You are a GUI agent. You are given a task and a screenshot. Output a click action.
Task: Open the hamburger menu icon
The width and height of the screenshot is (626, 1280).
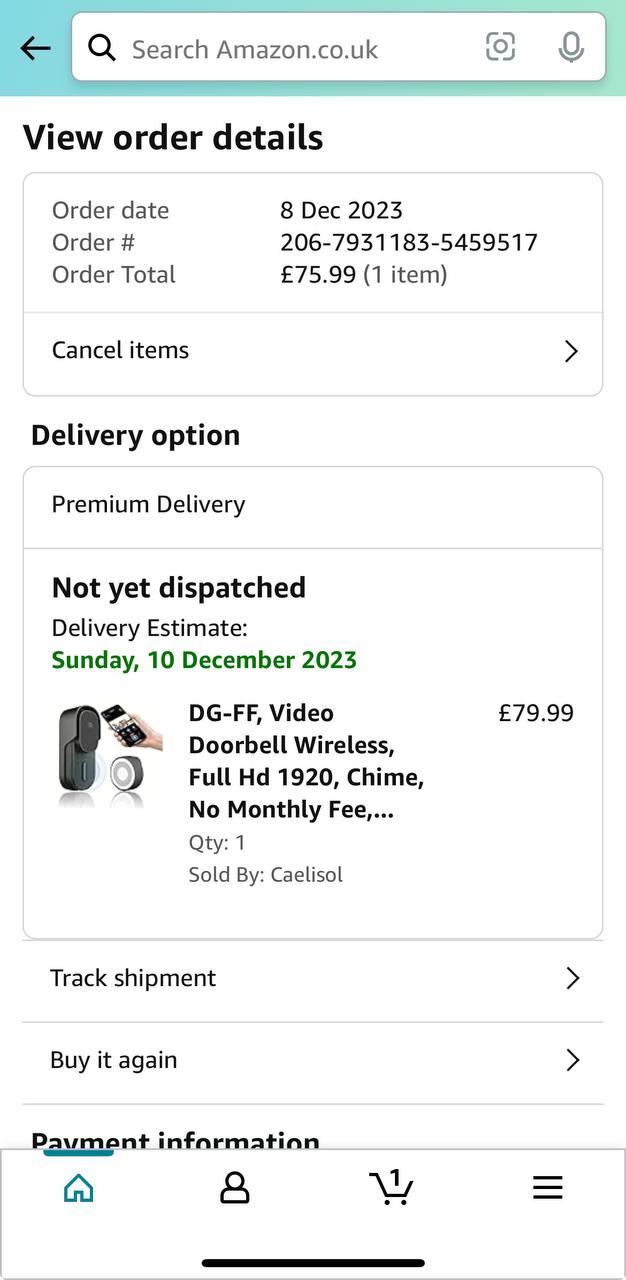[x=547, y=1187]
